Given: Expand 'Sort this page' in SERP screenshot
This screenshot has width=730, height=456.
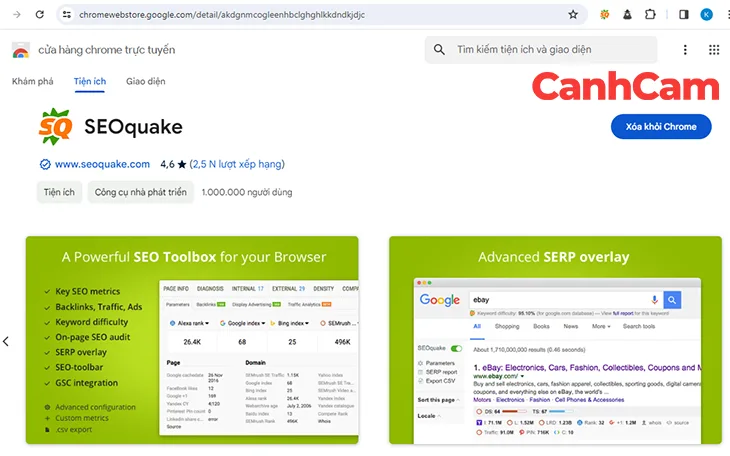Looking at the screenshot, I should pyautogui.click(x=438, y=400).
